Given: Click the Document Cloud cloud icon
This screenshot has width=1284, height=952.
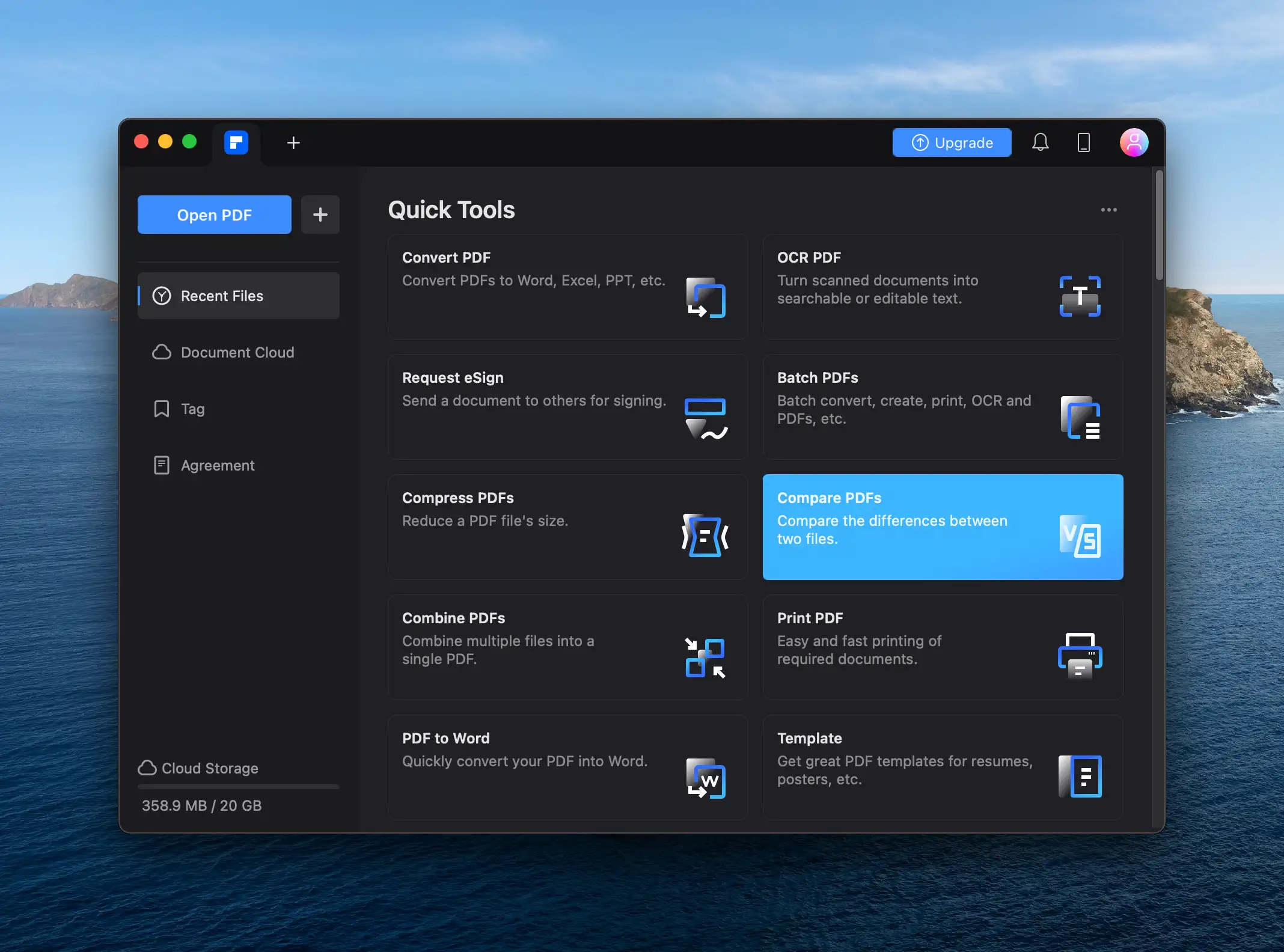Looking at the screenshot, I should tap(162, 352).
